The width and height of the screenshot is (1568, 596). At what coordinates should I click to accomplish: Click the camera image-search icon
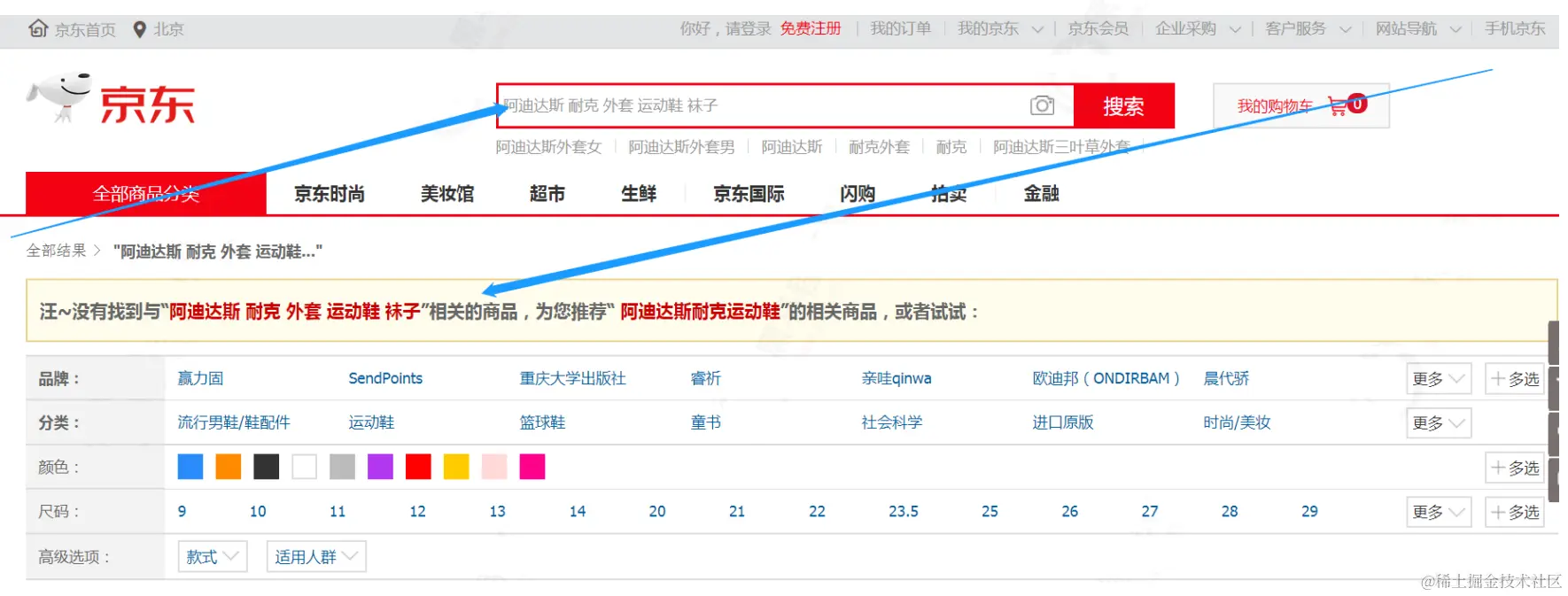1042,105
